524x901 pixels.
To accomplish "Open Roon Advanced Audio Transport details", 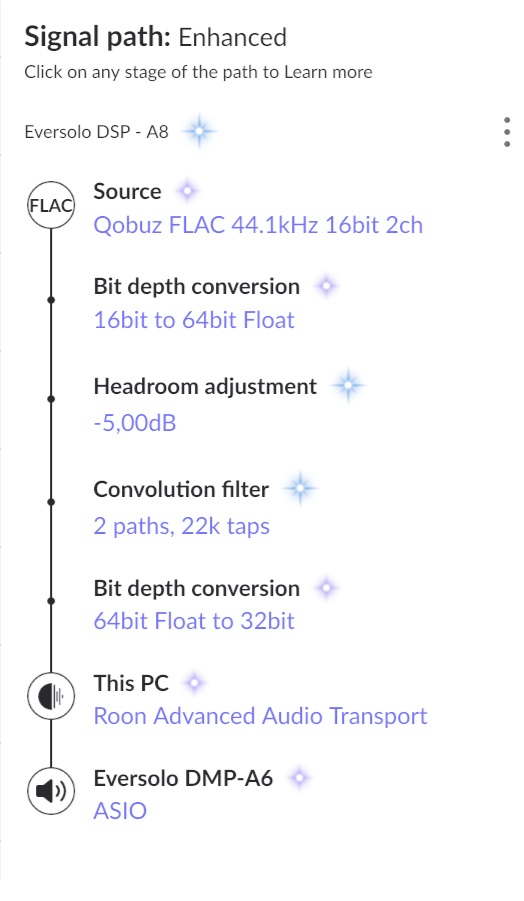I will [260, 716].
